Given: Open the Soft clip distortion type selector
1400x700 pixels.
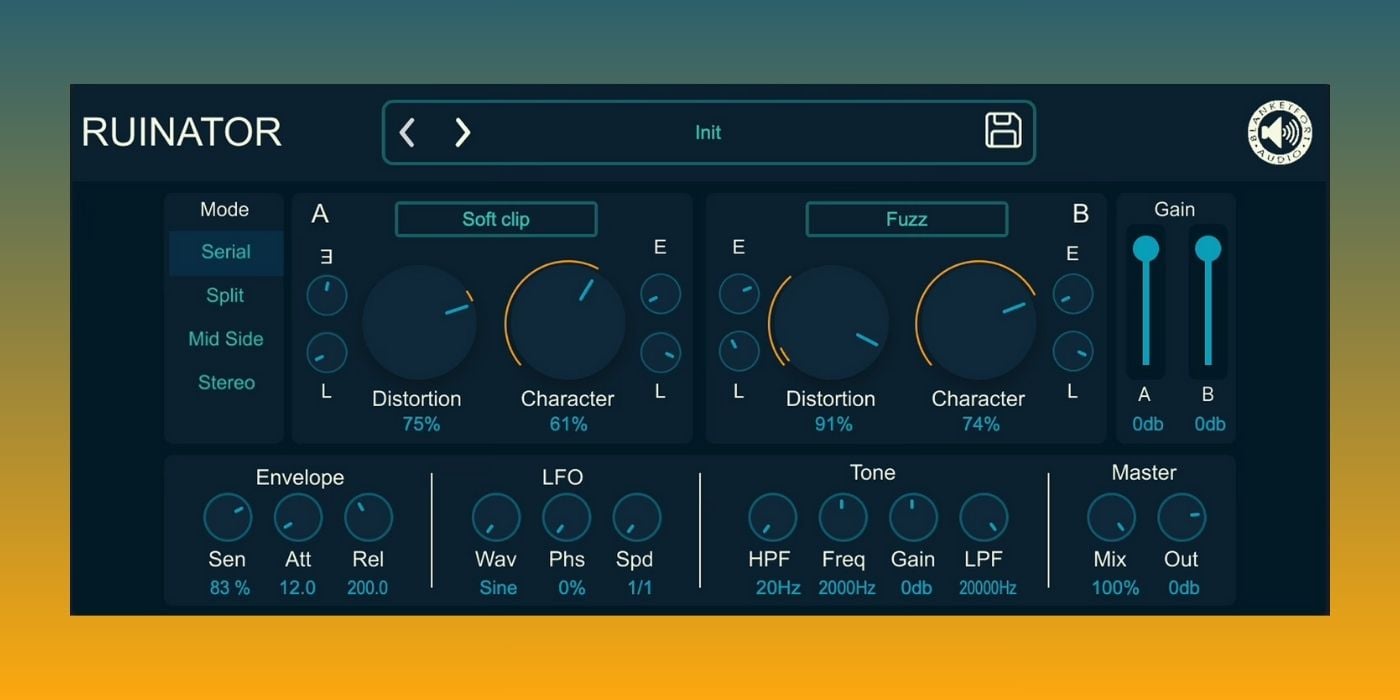Looking at the screenshot, I should [x=495, y=219].
